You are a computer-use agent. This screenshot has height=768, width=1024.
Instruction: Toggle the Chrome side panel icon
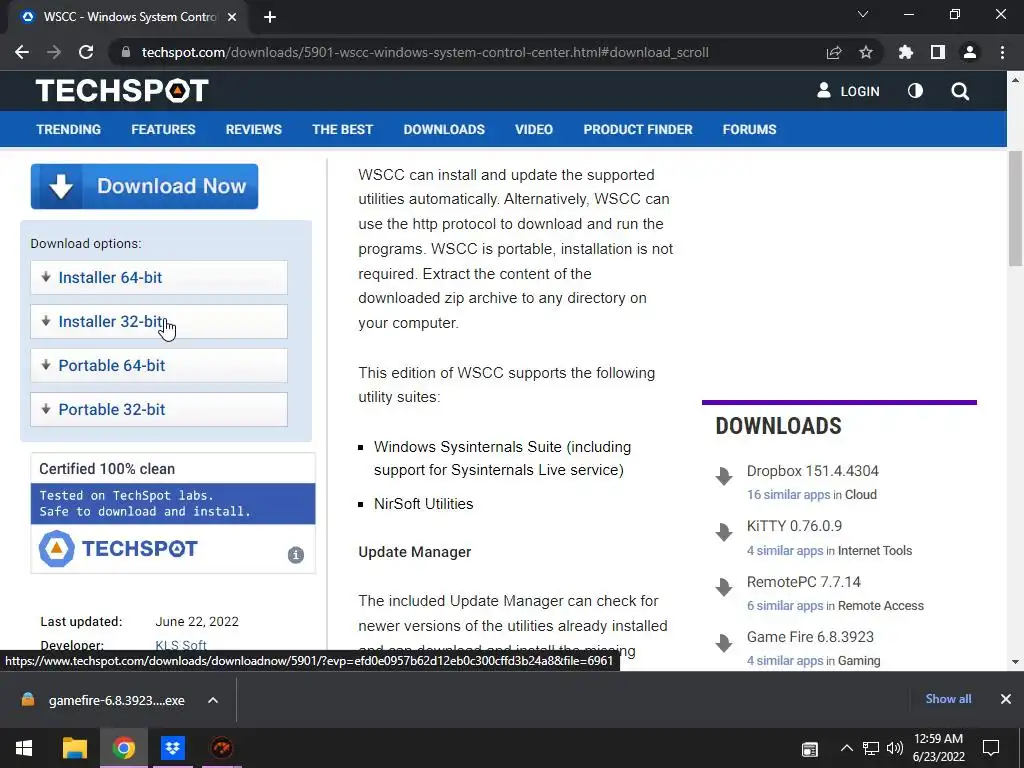pyautogui.click(x=938, y=52)
